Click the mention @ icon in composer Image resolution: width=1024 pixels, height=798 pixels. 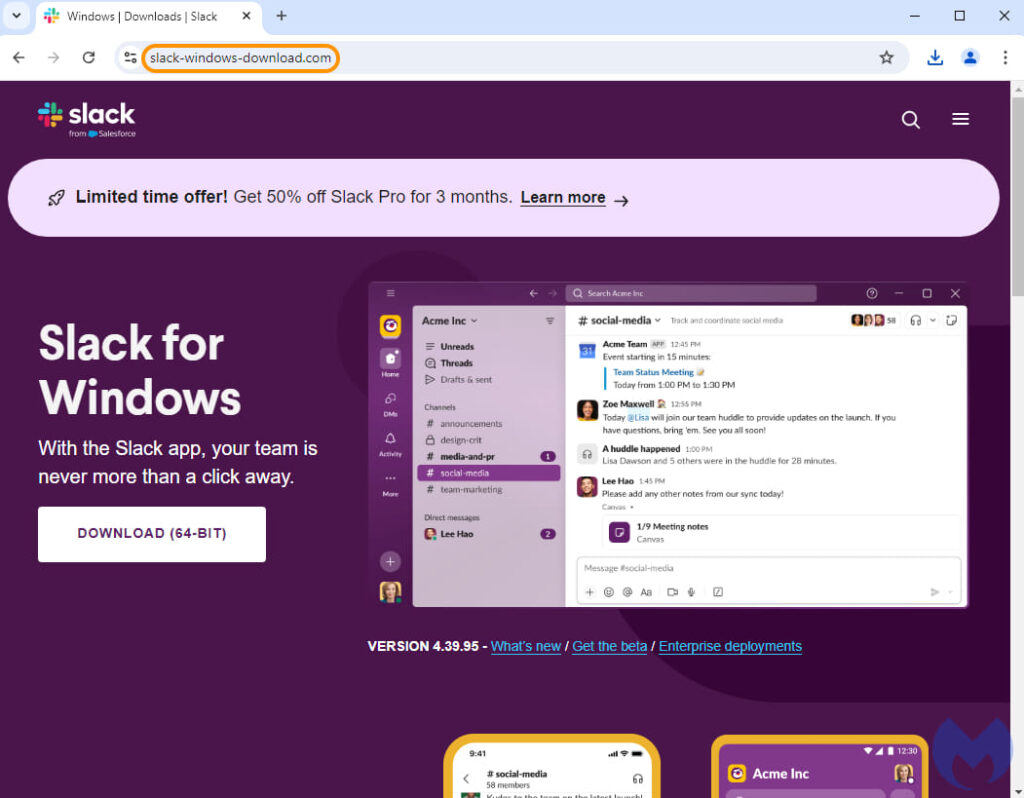pyautogui.click(x=628, y=592)
